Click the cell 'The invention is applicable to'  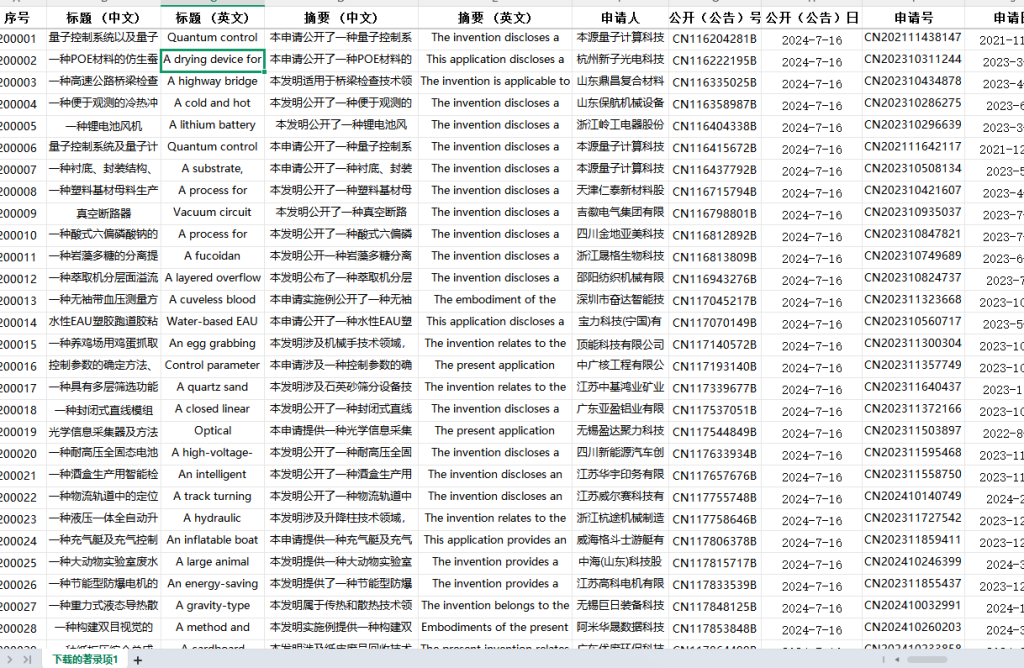(495, 82)
